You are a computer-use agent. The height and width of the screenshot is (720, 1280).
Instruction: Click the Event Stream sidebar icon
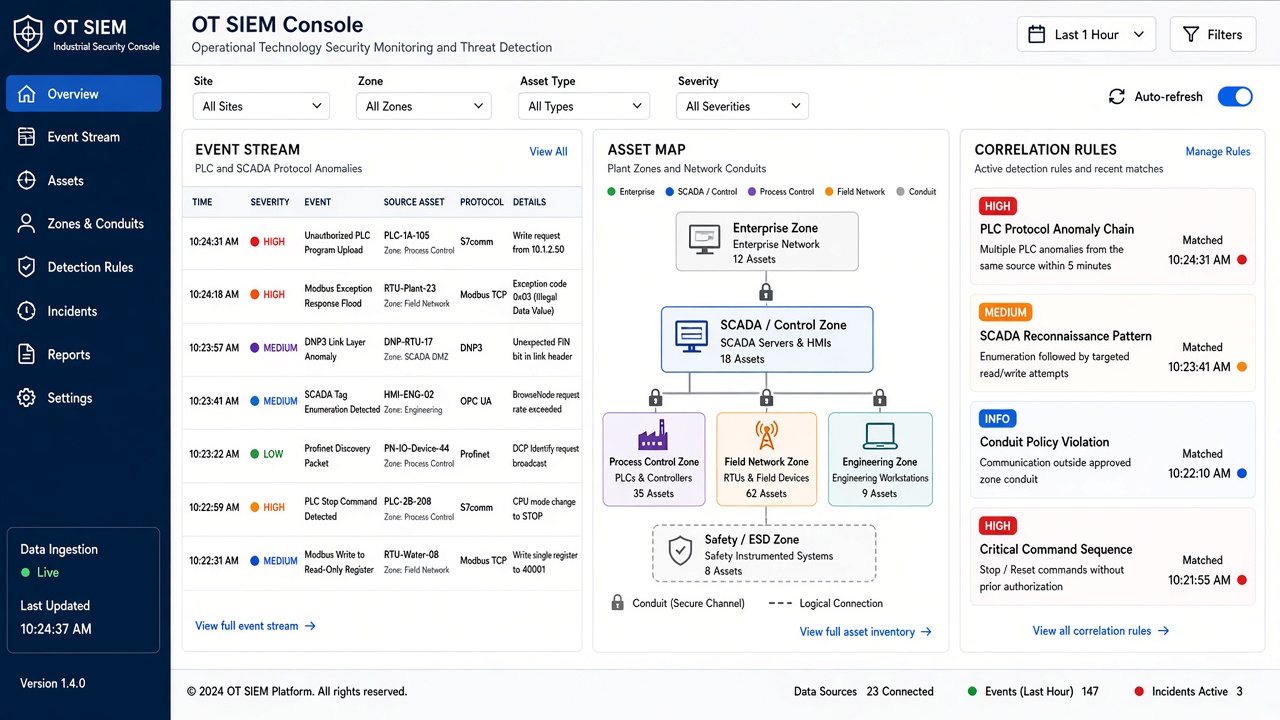pyautogui.click(x=27, y=137)
